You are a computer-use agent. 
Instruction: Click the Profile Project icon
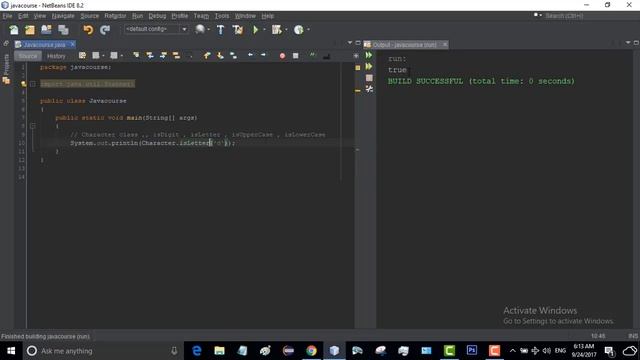298,30
